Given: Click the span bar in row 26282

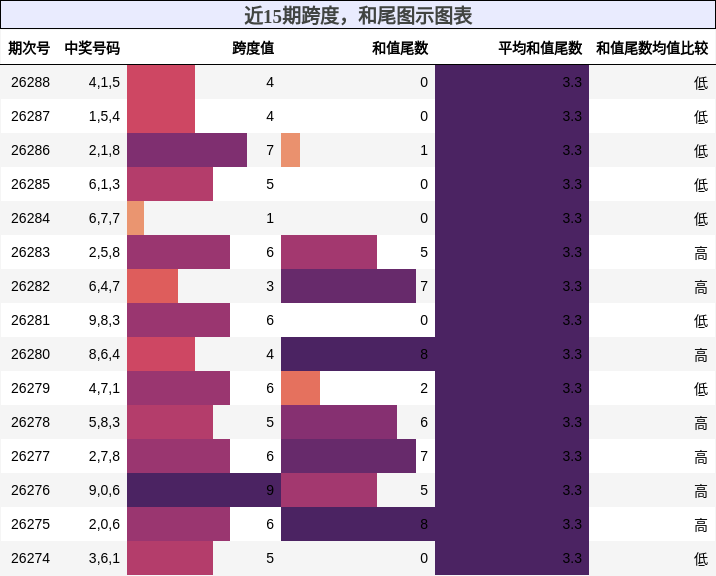Looking at the screenshot, I should pyautogui.click(x=153, y=286).
